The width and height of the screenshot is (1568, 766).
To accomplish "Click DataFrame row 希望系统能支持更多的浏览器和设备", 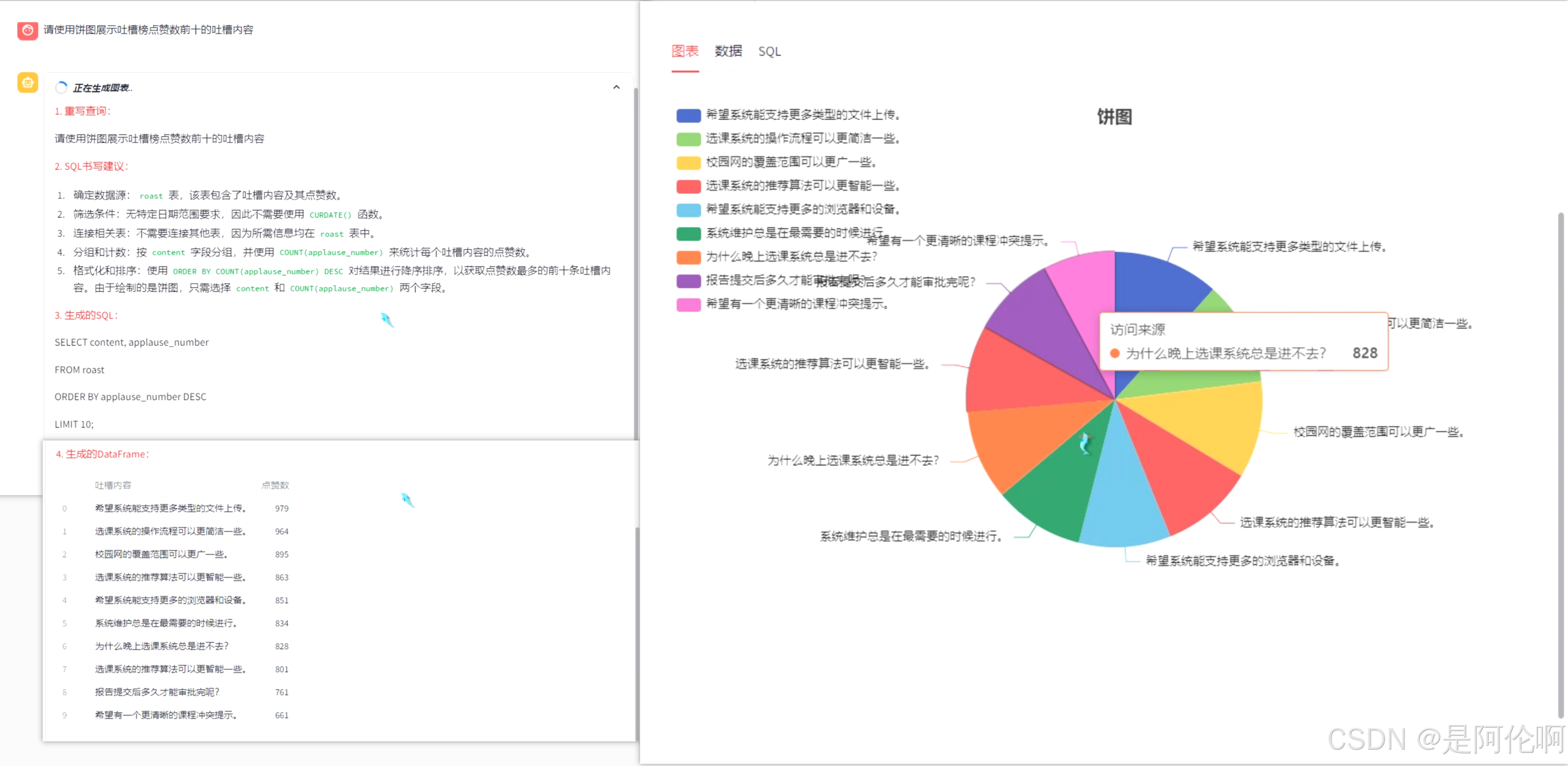I will click(171, 600).
